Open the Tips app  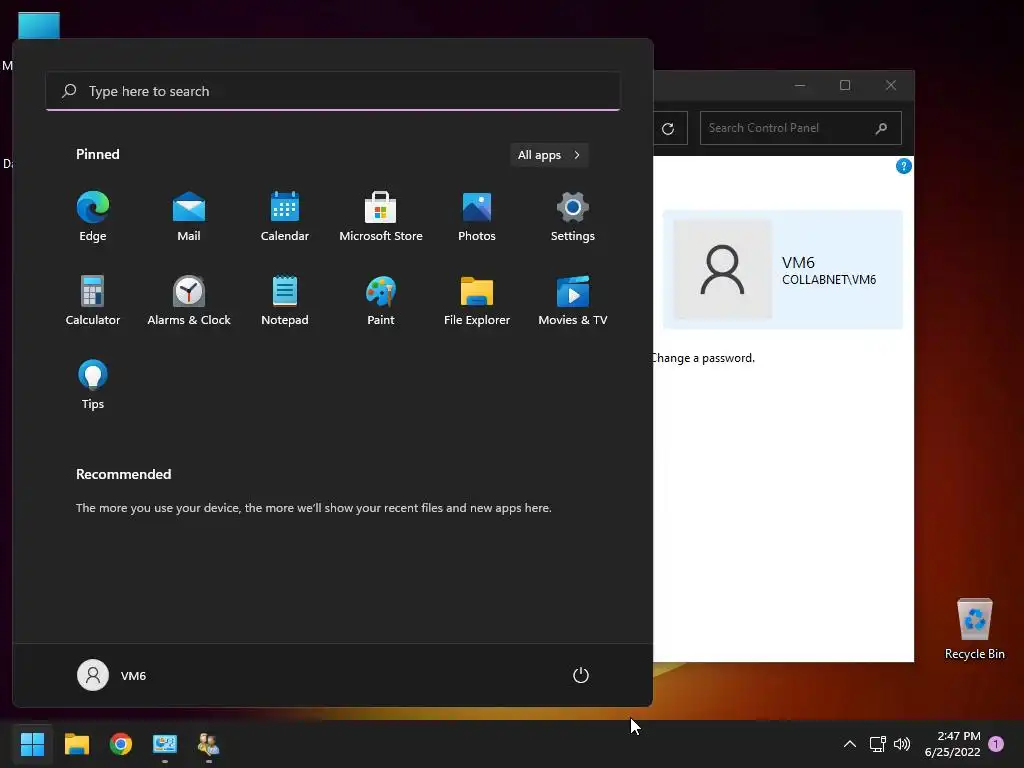(x=92, y=385)
